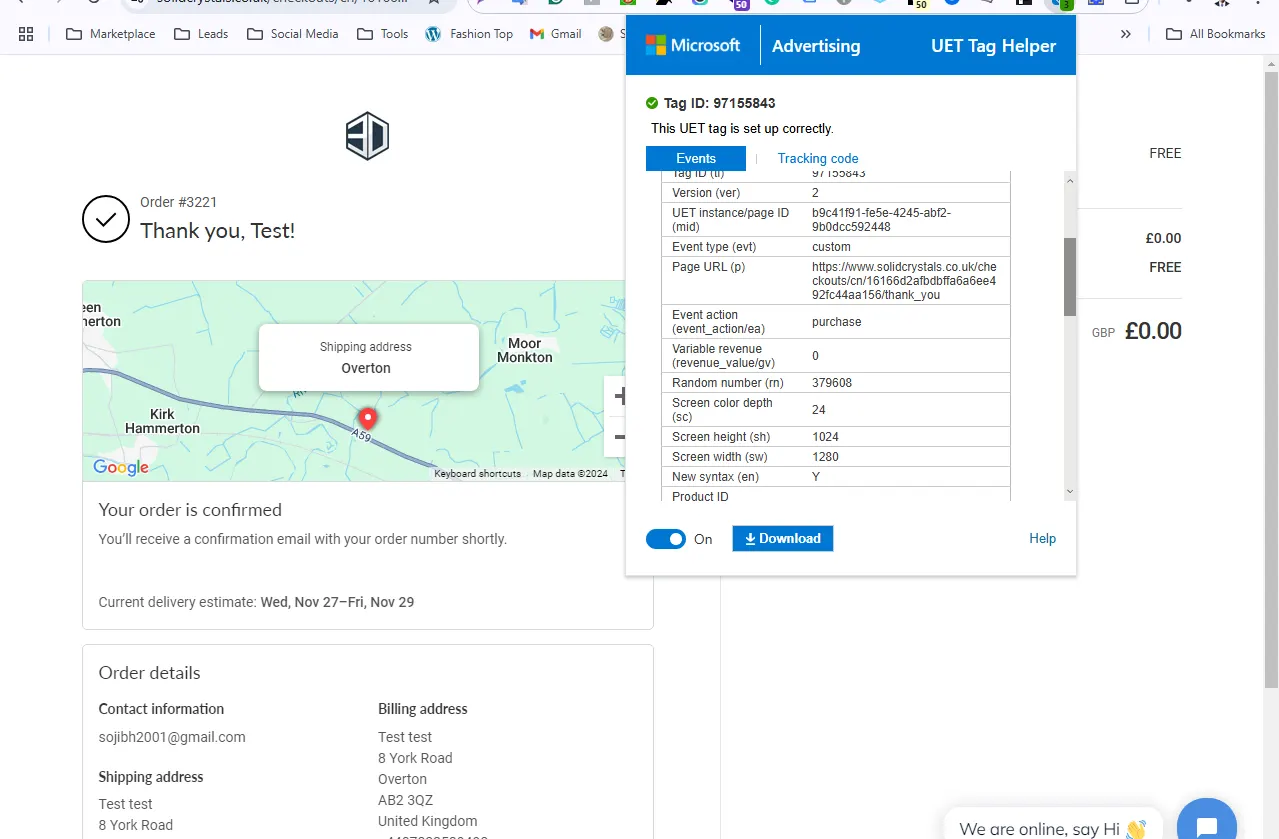Click the events list scroll-up arrow
This screenshot has width=1279, height=839.
[x=1070, y=182]
